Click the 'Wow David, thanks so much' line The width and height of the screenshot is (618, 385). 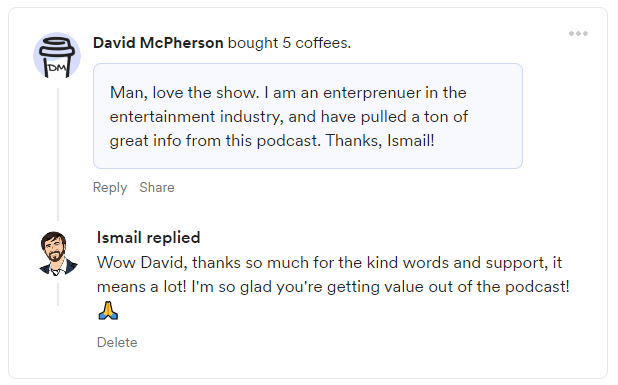tap(329, 263)
